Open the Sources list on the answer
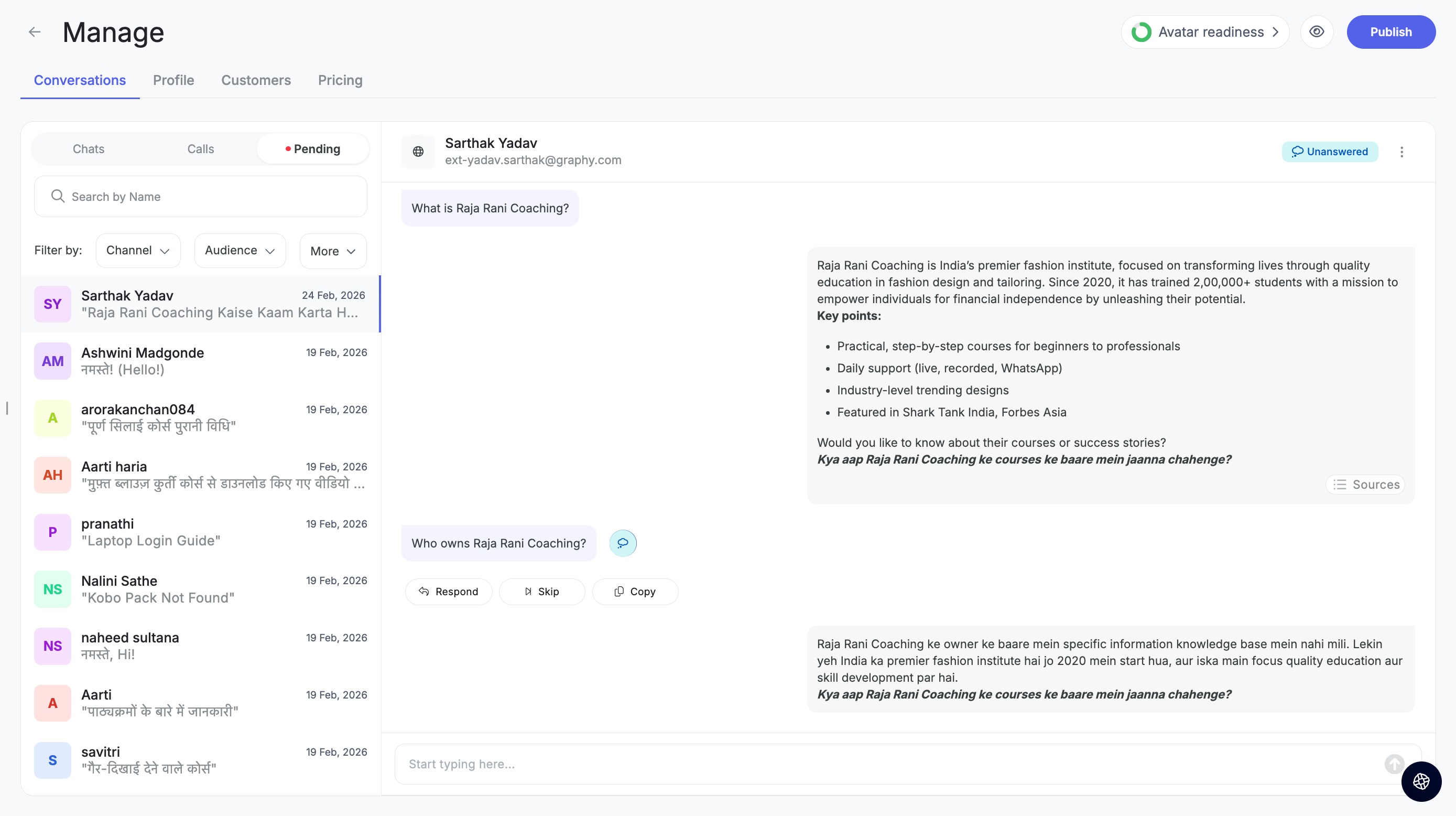The width and height of the screenshot is (1456, 816). coord(1365,485)
